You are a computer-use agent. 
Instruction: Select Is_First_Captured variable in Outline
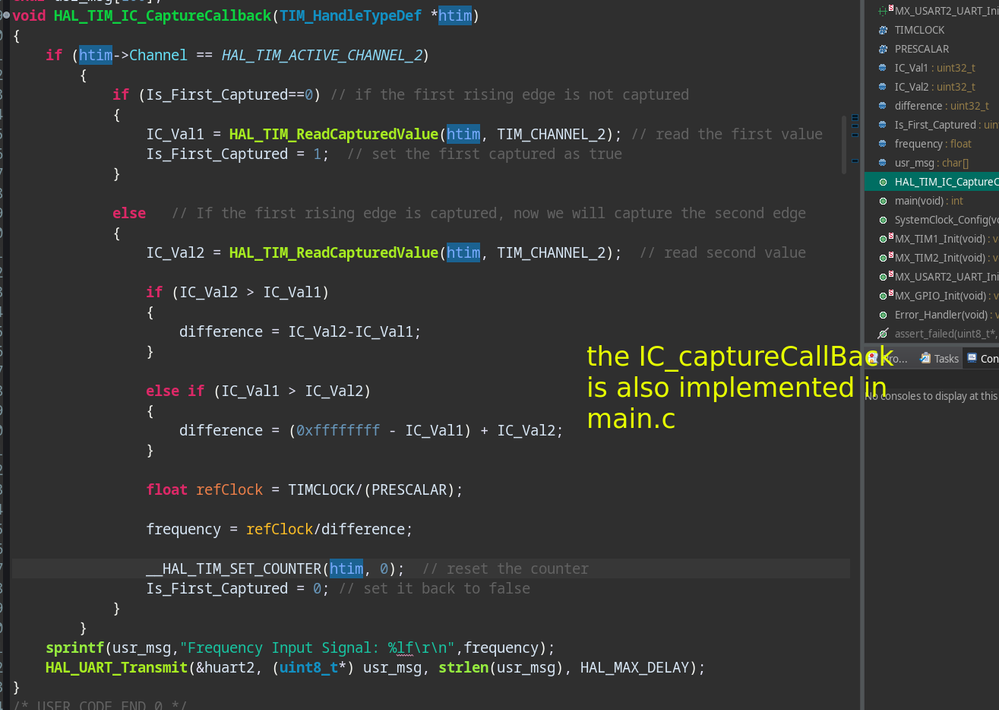945,125
